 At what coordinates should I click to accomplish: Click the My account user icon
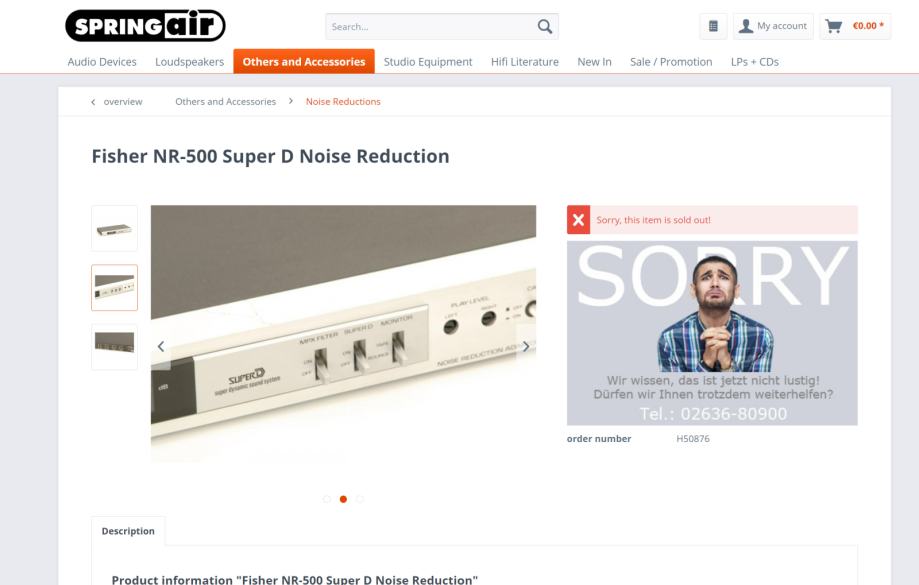click(x=746, y=26)
